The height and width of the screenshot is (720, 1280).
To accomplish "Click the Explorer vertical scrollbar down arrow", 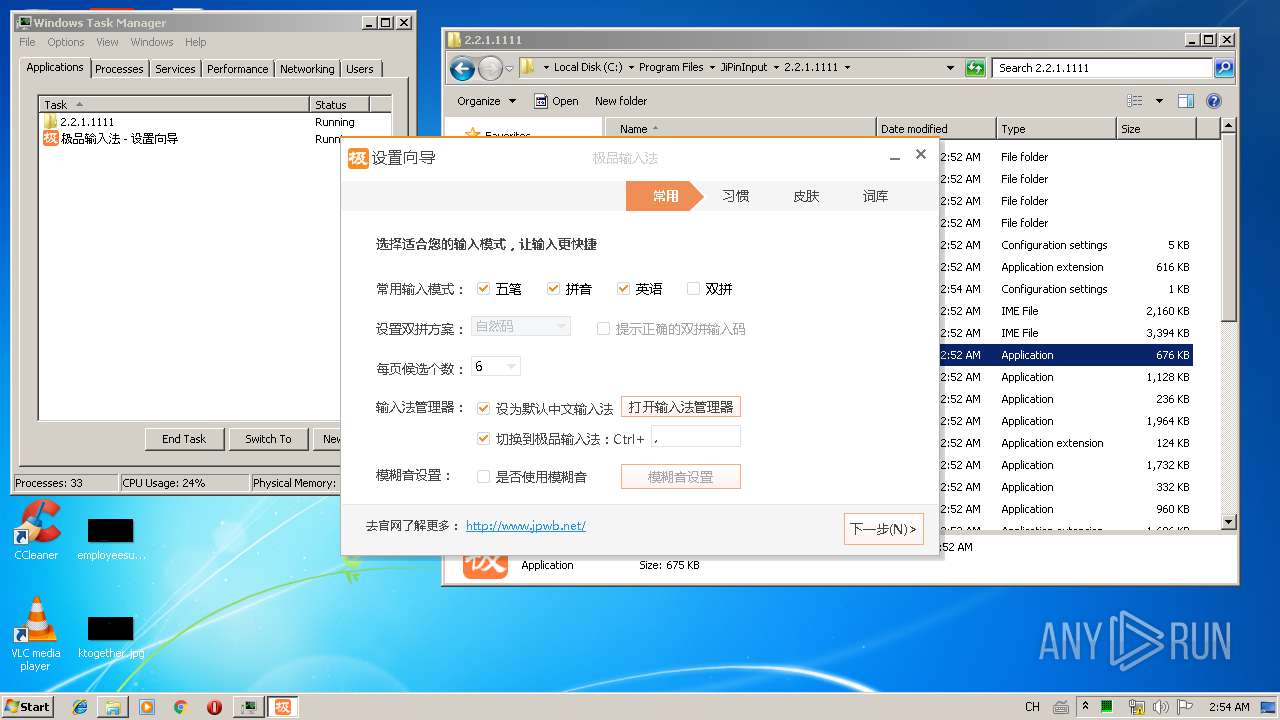I will pos(1229,522).
